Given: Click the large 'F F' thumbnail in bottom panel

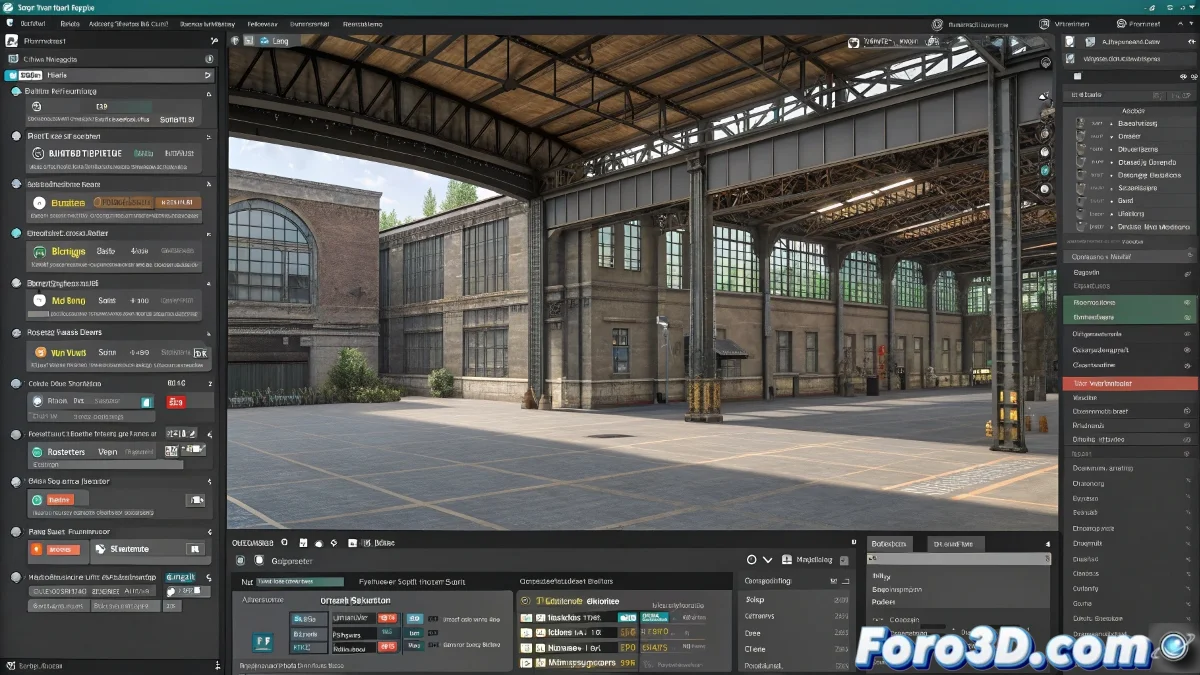Looking at the screenshot, I should [x=264, y=642].
